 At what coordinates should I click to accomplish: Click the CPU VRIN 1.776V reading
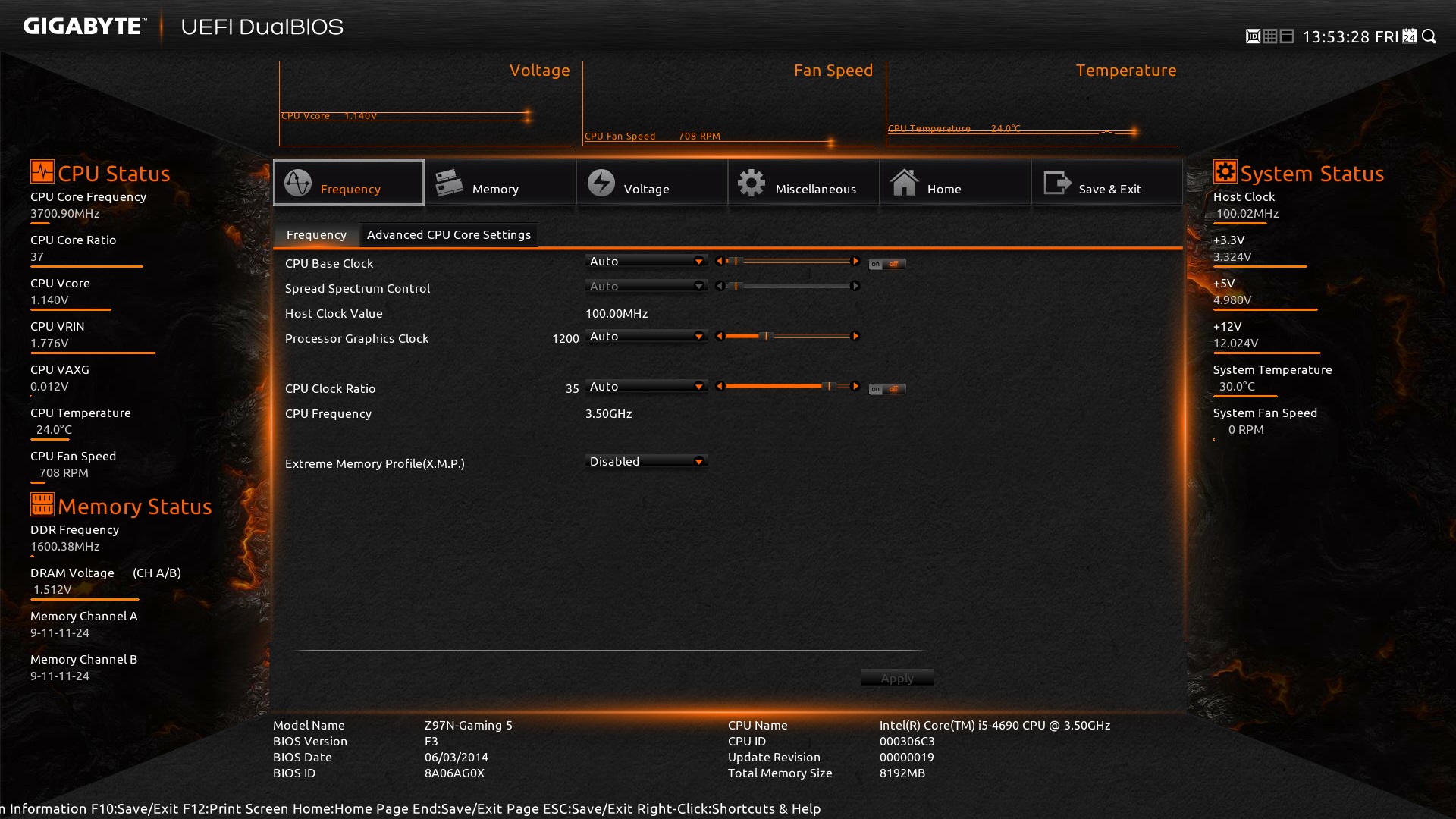click(x=49, y=343)
